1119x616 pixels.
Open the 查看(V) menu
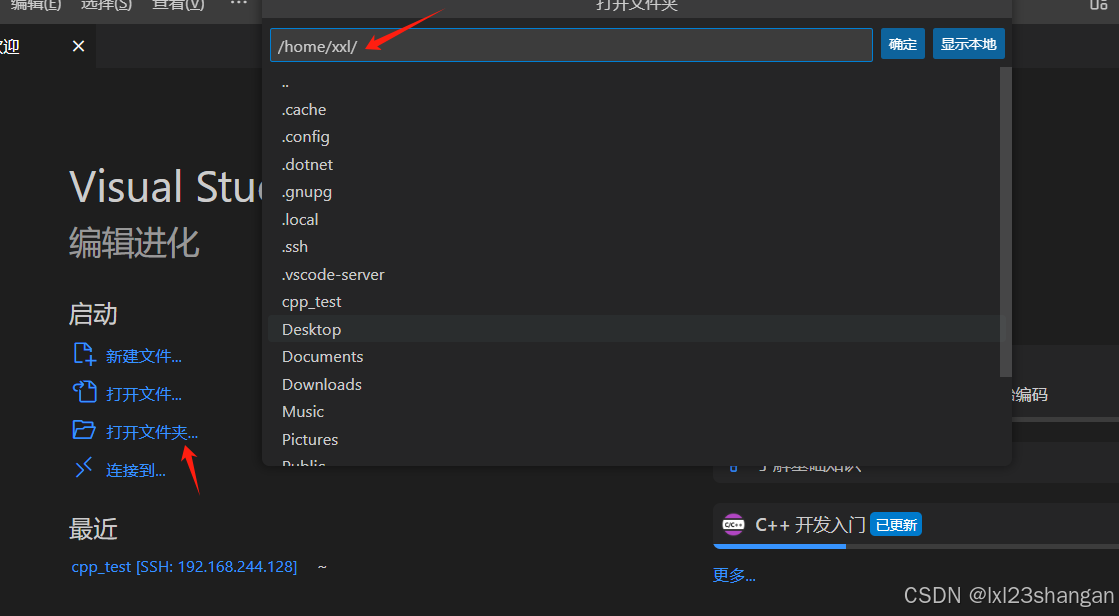(x=178, y=5)
